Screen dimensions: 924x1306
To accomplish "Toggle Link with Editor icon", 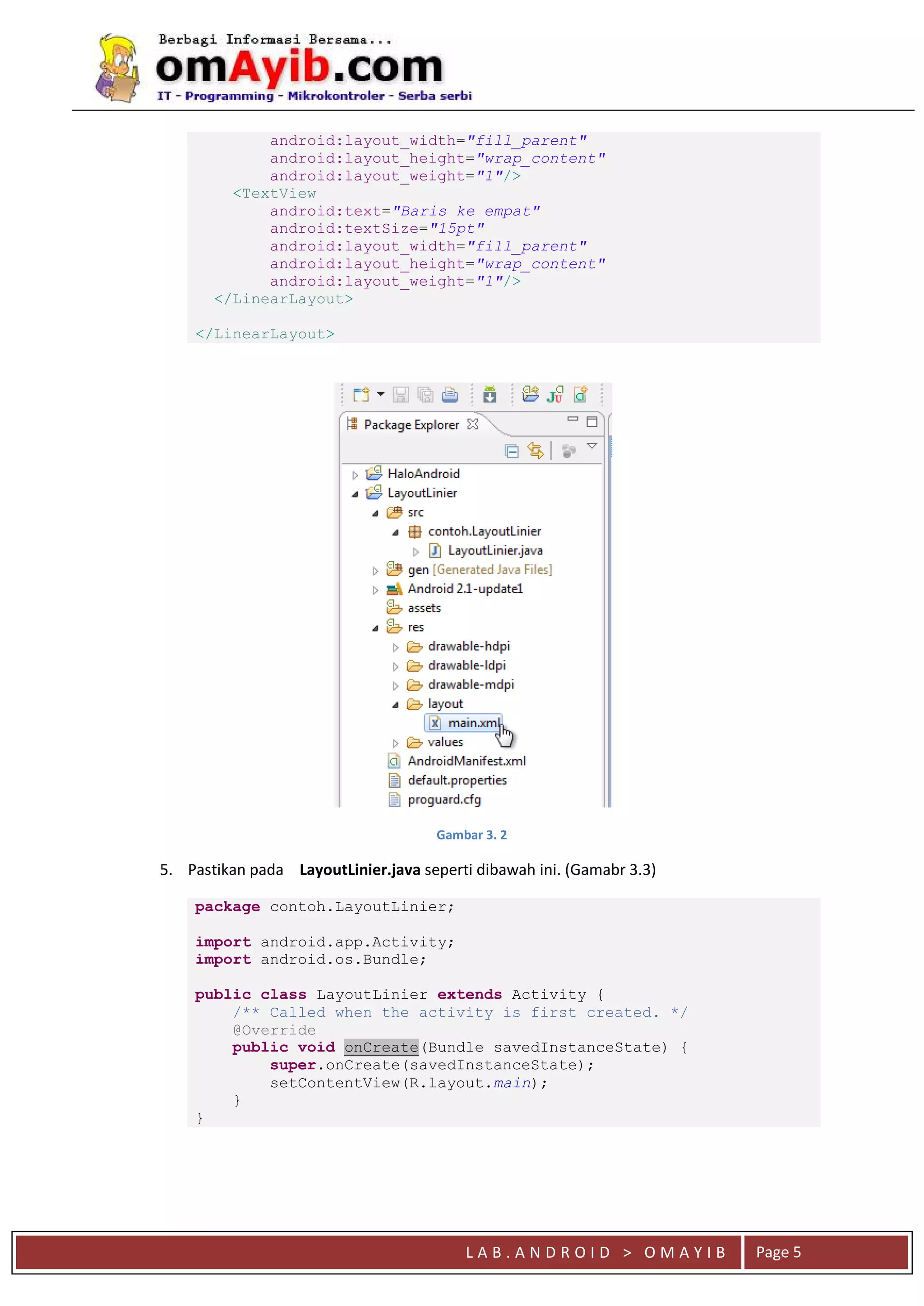I will [535, 451].
